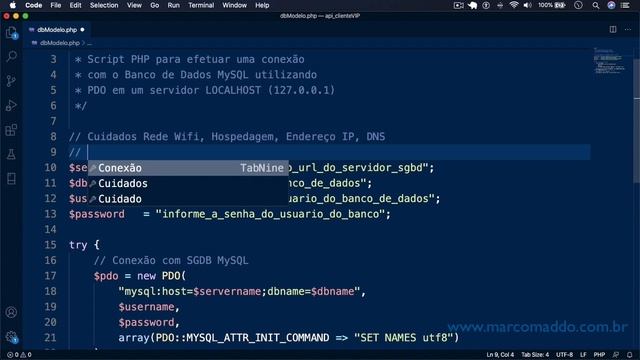
Task: Open the Time Machine clock icon
Action: point(578,5)
